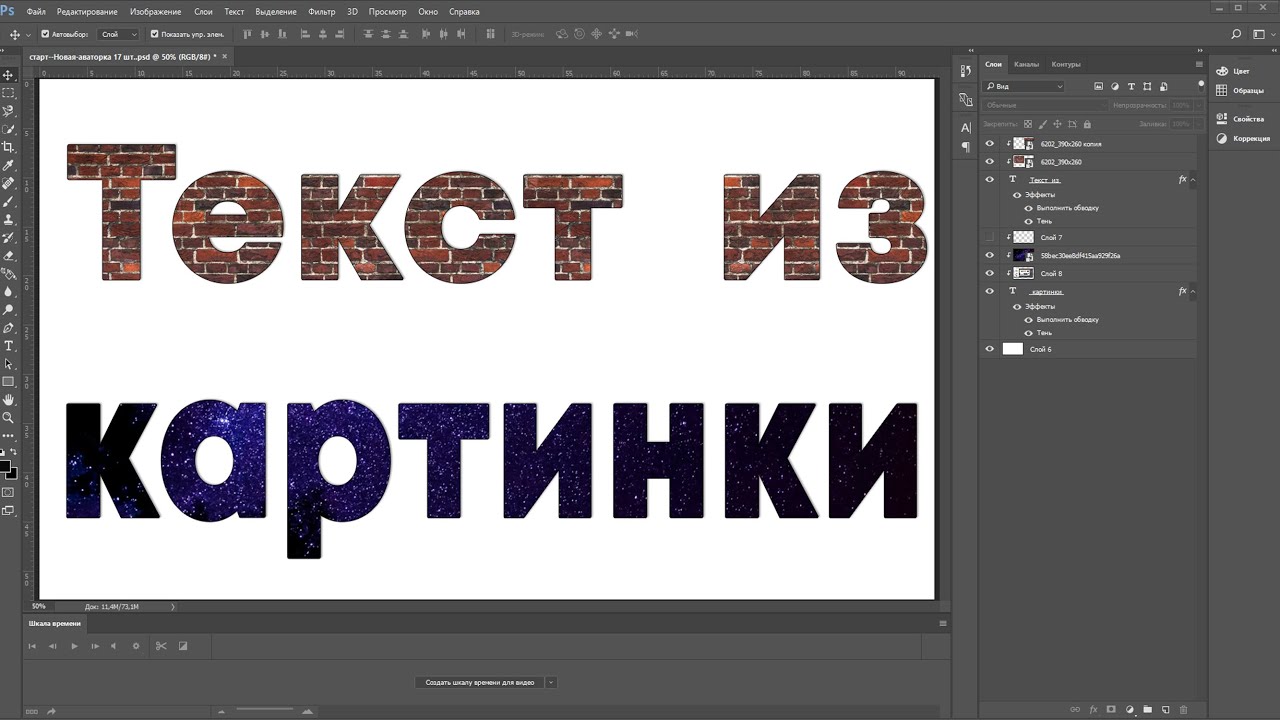Screen dimensions: 1280x720
Task: Hide the Текст из text layer
Action: click(x=990, y=180)
